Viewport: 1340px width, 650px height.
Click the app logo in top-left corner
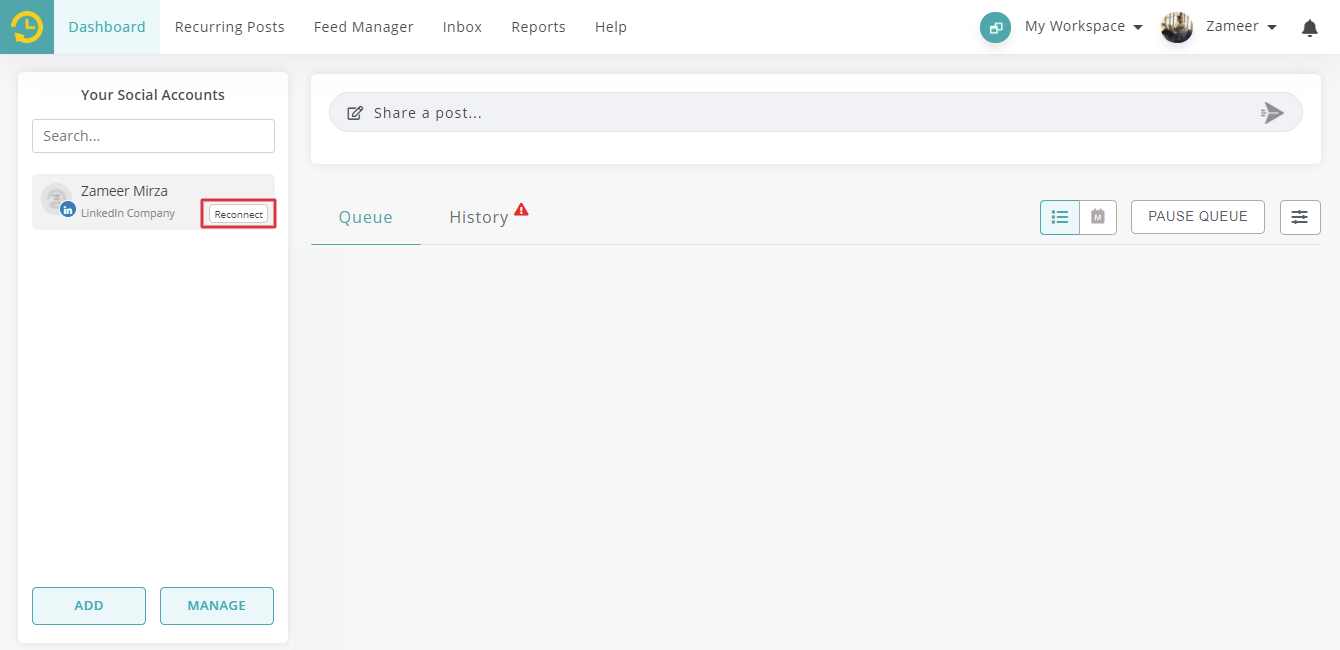point(27,27)
